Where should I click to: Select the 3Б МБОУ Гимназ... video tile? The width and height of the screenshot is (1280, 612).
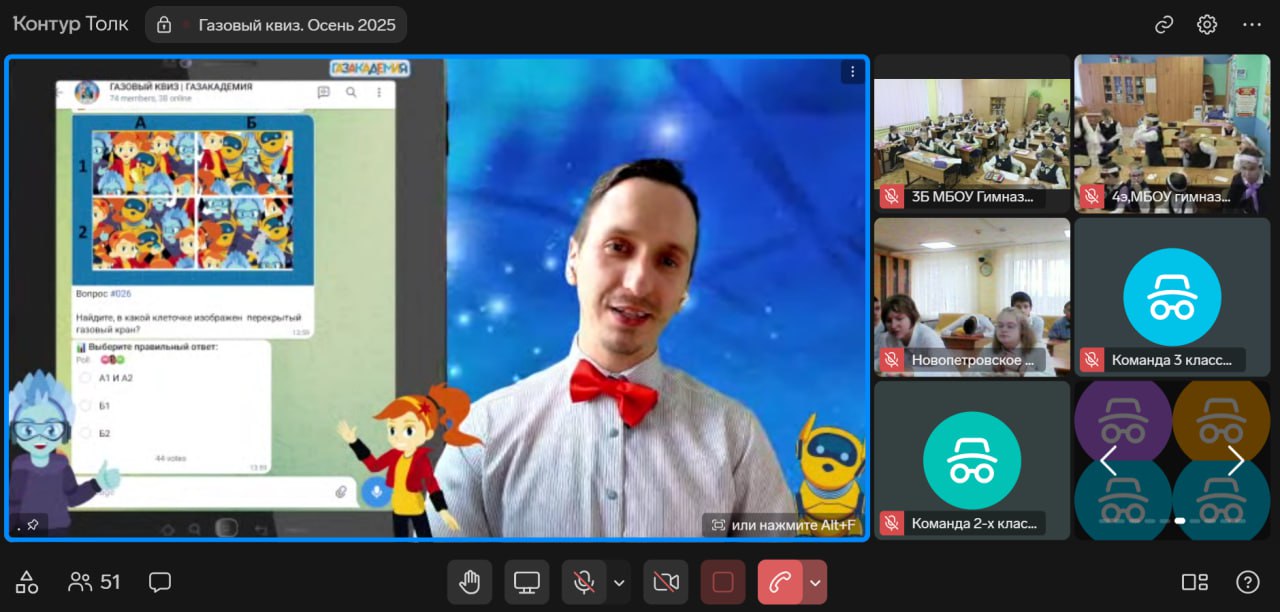tap(972, 133)
